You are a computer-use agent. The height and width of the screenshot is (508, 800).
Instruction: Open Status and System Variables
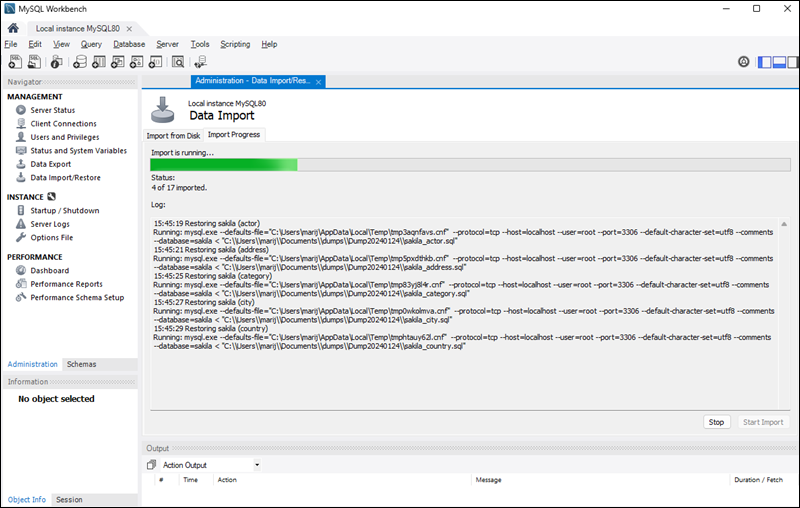tap(79, 150)
